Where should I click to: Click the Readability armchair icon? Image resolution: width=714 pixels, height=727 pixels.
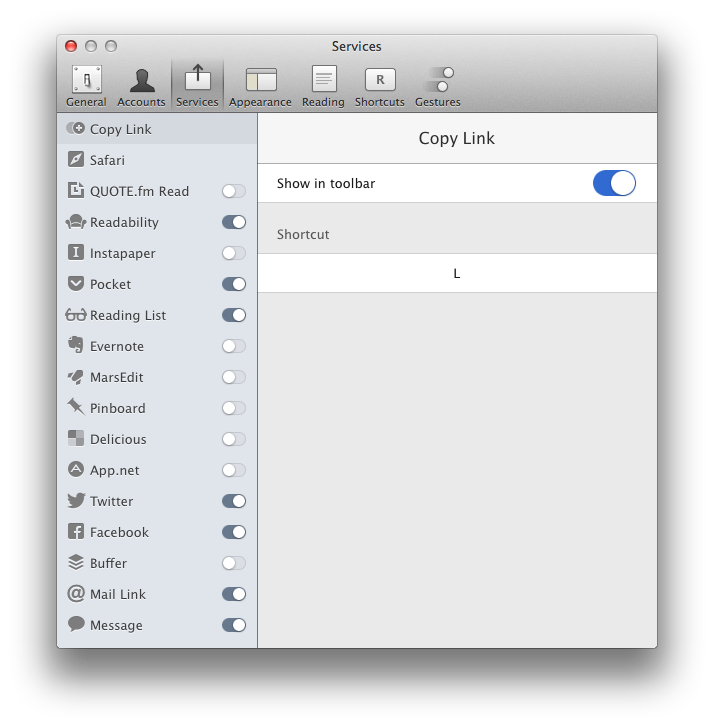(76, 222)
